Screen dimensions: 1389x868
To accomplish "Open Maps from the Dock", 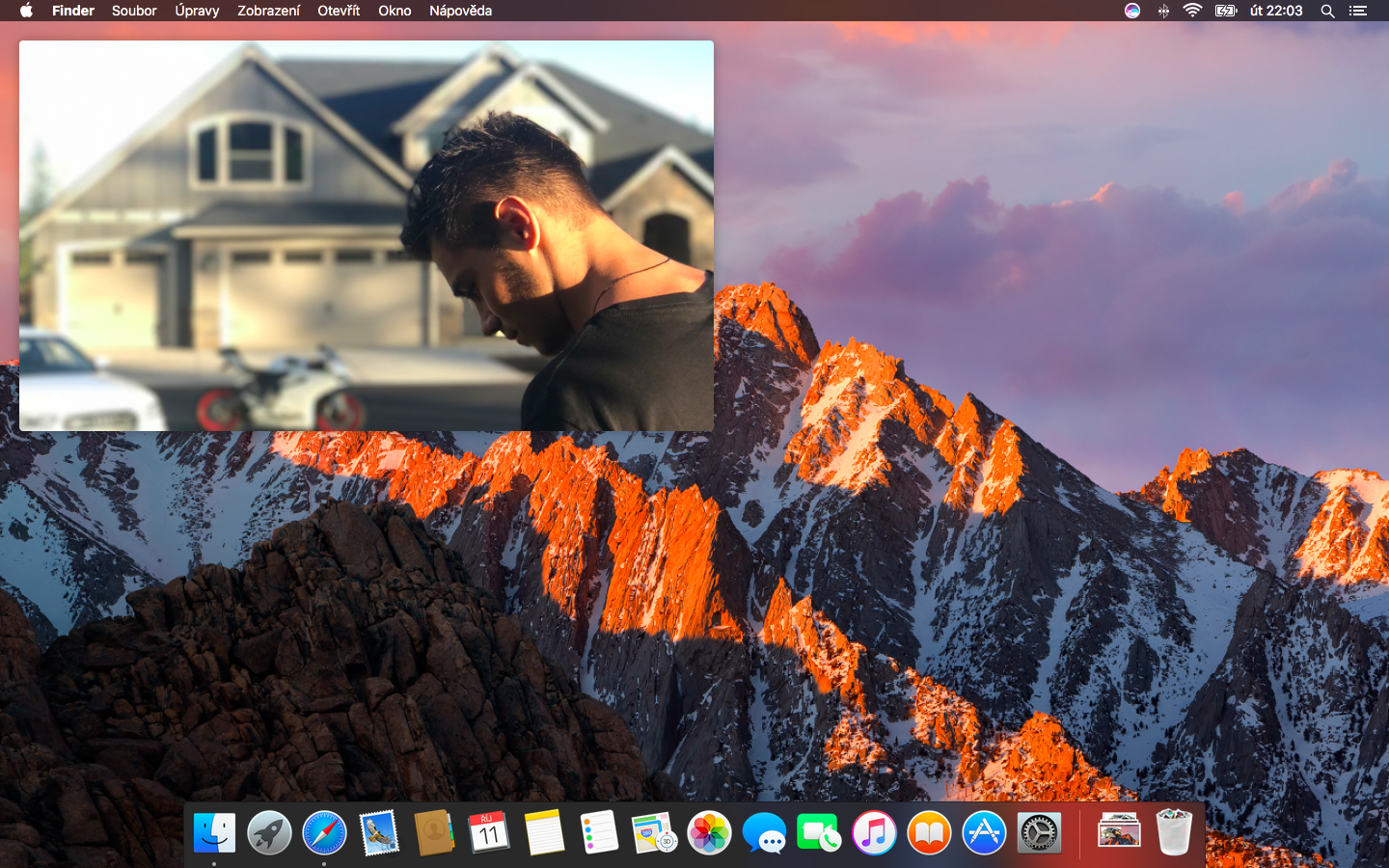I will click(x=654, y=832).
